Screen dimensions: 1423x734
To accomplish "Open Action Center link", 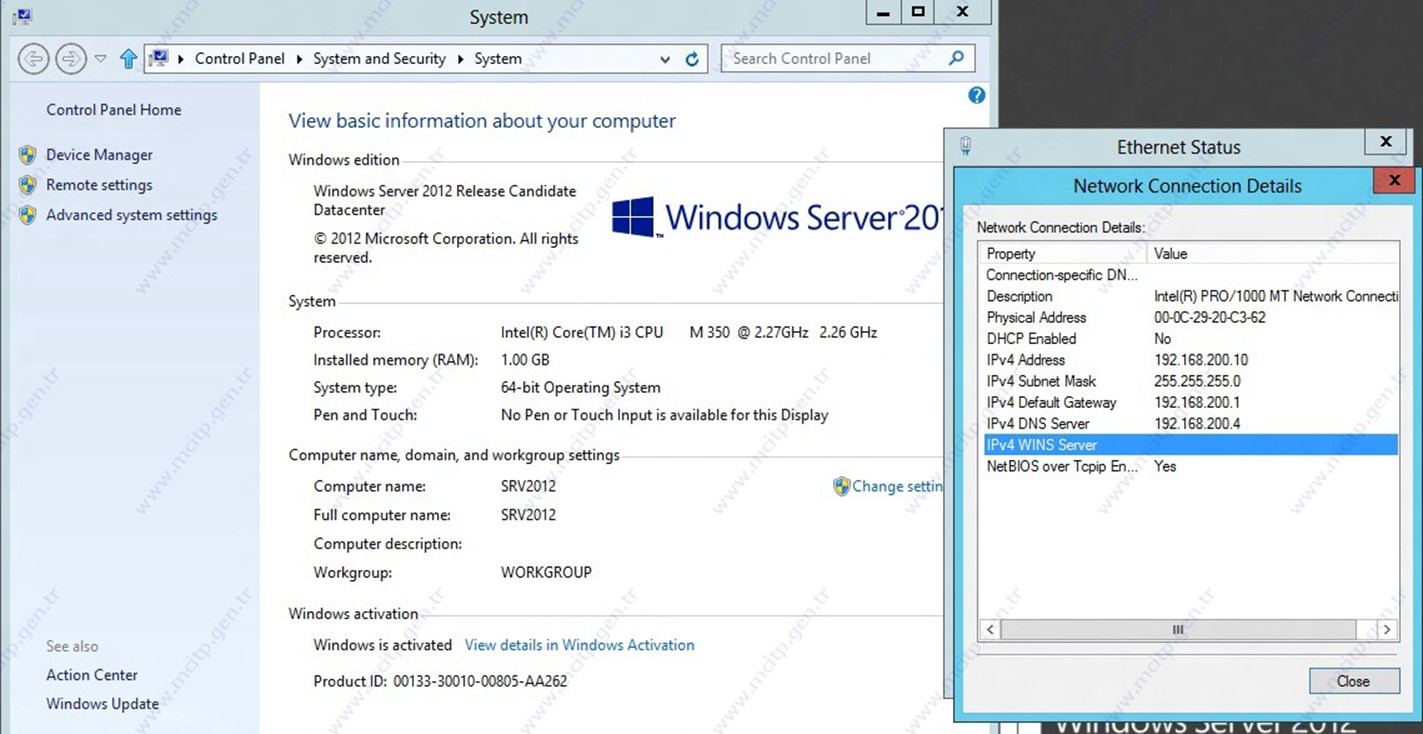I will 92,675.
